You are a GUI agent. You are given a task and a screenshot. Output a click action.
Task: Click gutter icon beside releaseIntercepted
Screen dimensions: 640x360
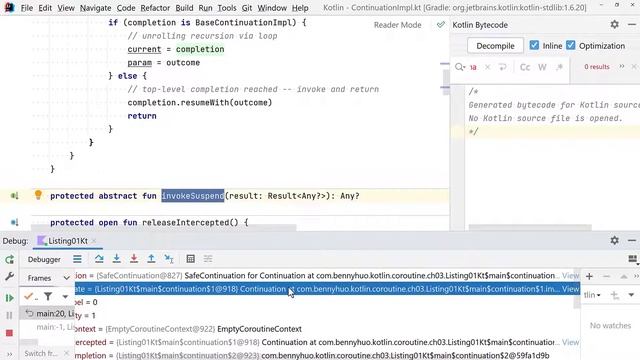coord(15,222)
